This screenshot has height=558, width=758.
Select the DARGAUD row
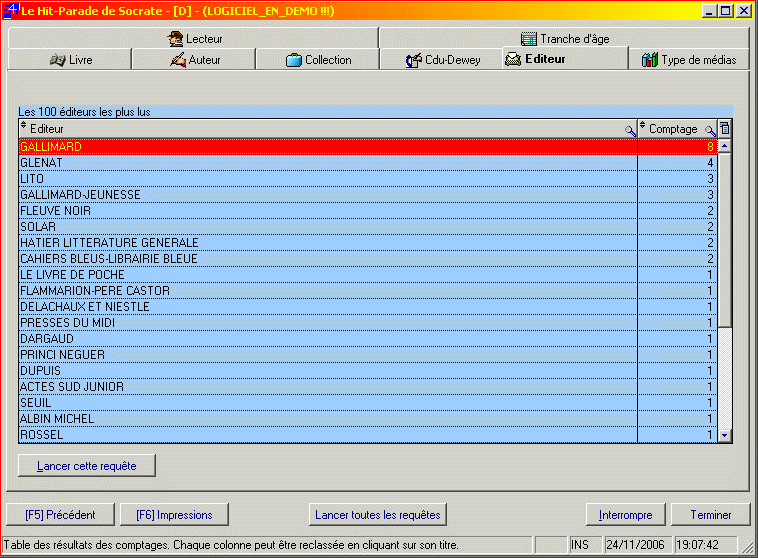367,338
